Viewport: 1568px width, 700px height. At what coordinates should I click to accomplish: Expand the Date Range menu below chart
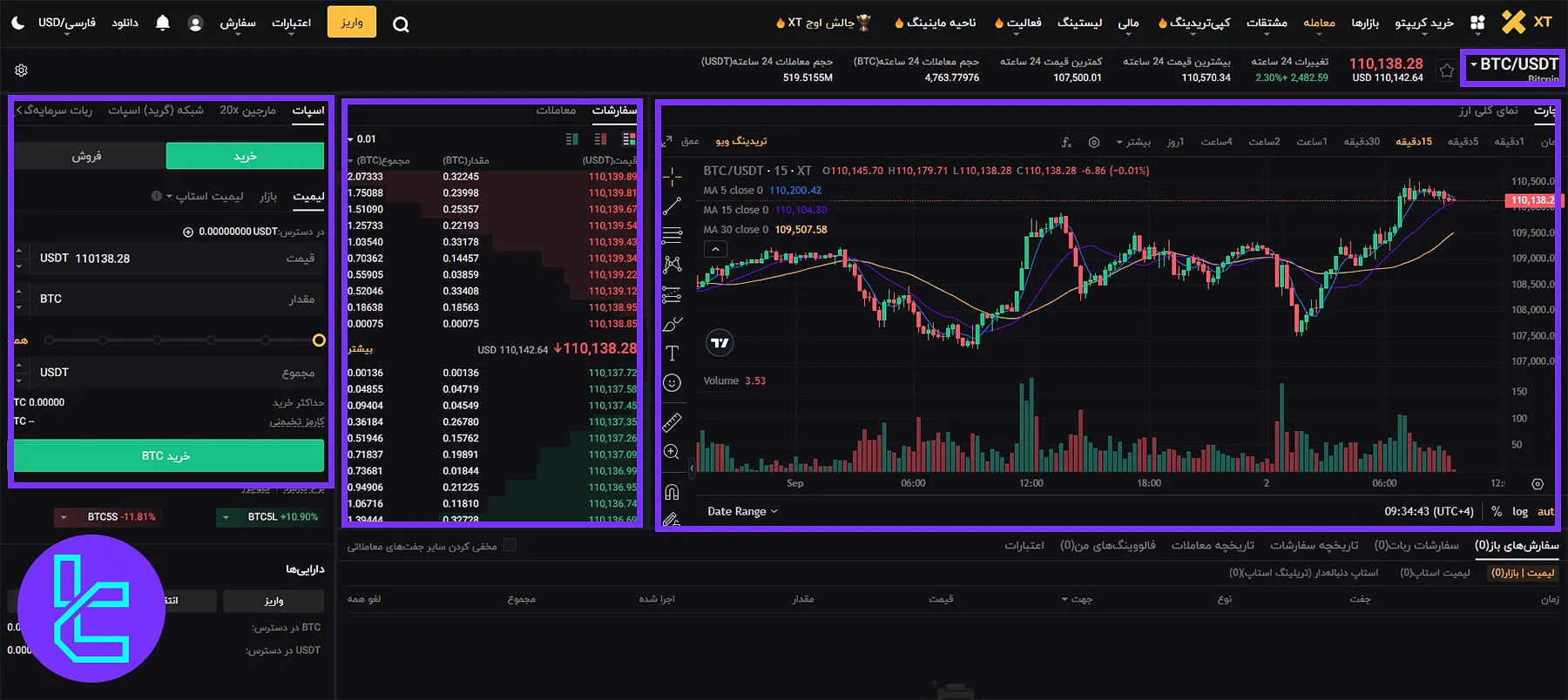742,512
